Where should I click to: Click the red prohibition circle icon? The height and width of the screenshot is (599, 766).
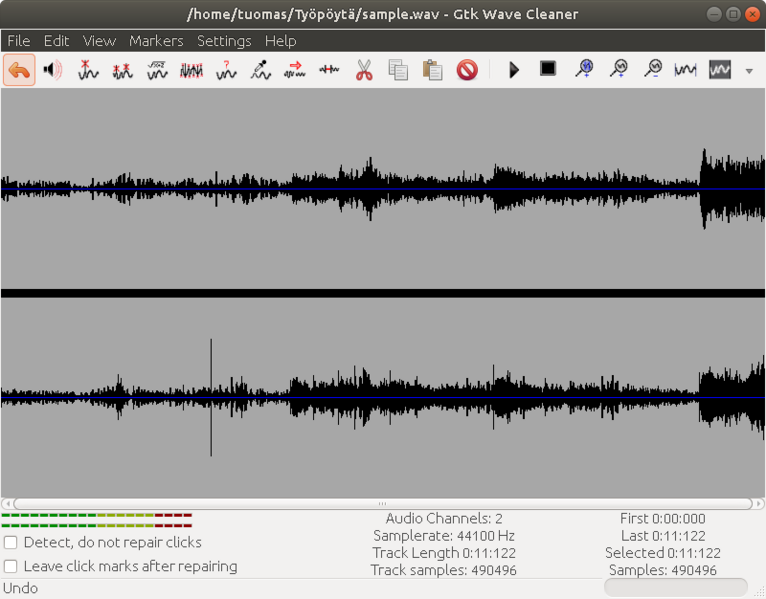[467, 70]
